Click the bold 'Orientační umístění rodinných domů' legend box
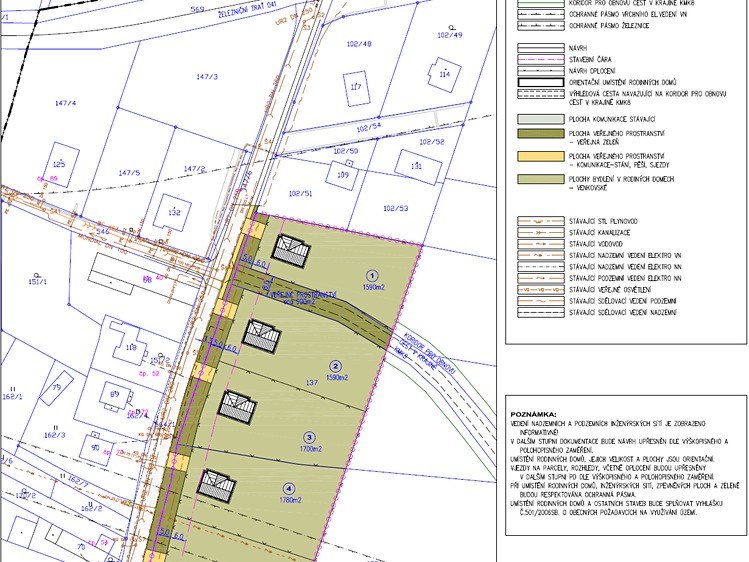This screenshot has height=562, width=749. [541, 83]
